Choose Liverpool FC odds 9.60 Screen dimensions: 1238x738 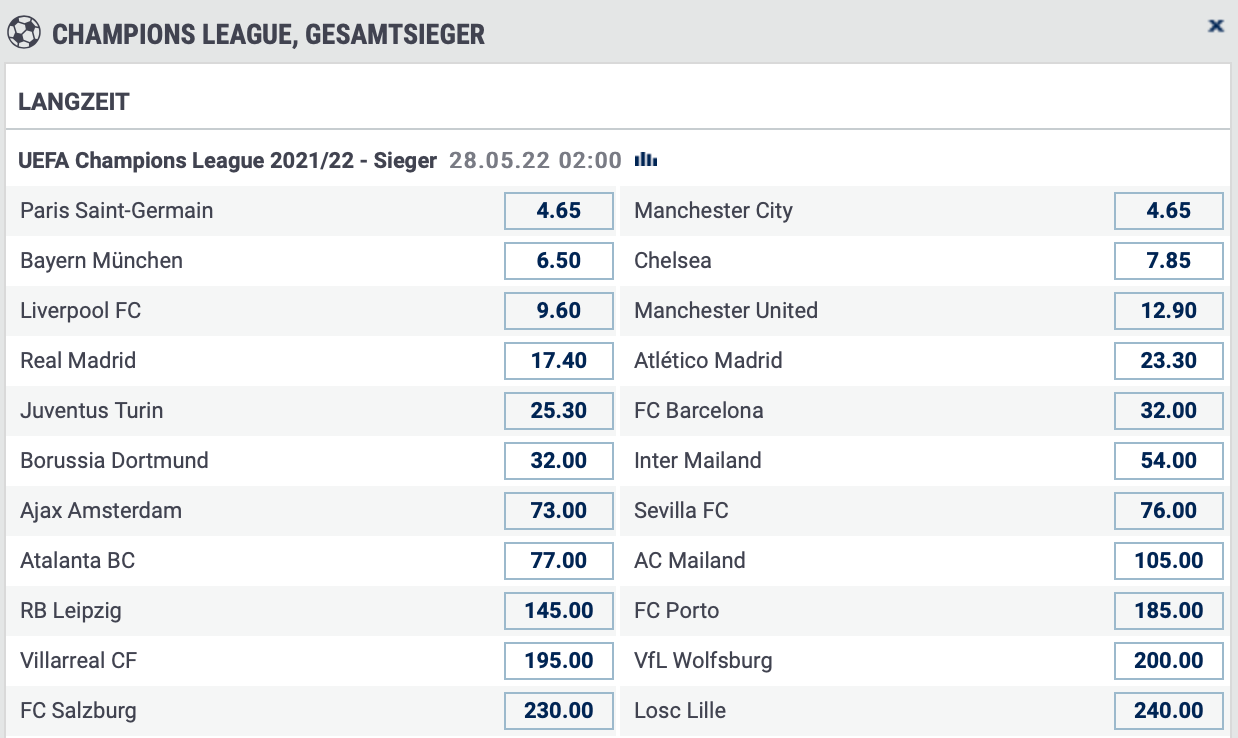558,311
